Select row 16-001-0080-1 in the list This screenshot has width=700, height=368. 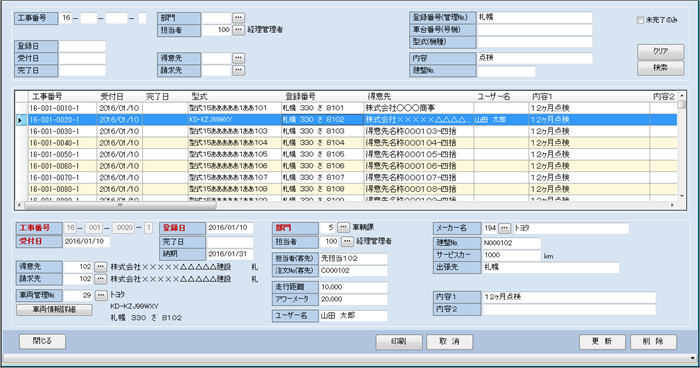(346, 189)
